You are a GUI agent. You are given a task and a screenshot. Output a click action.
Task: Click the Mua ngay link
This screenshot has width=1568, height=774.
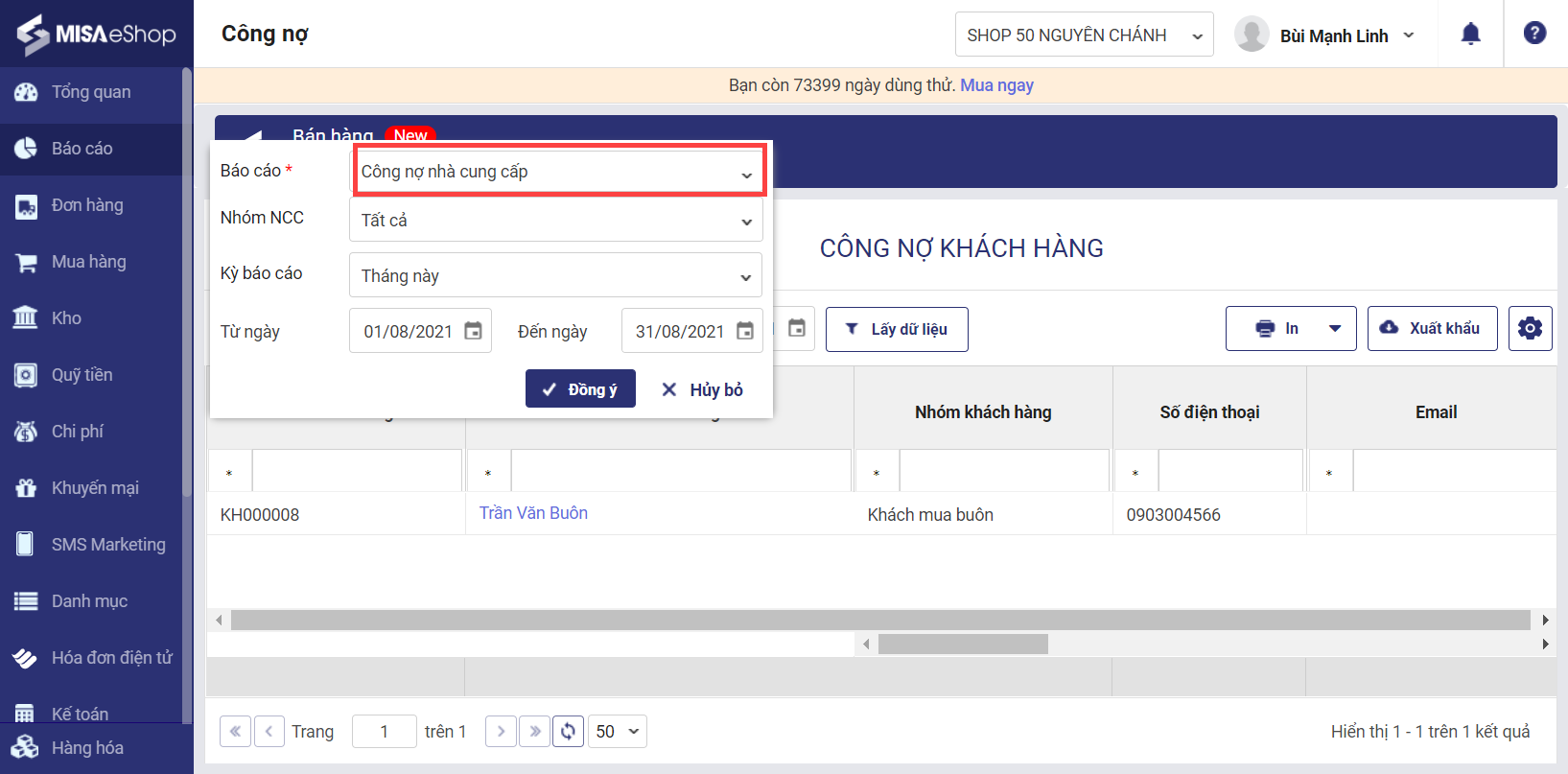[996, 85]
